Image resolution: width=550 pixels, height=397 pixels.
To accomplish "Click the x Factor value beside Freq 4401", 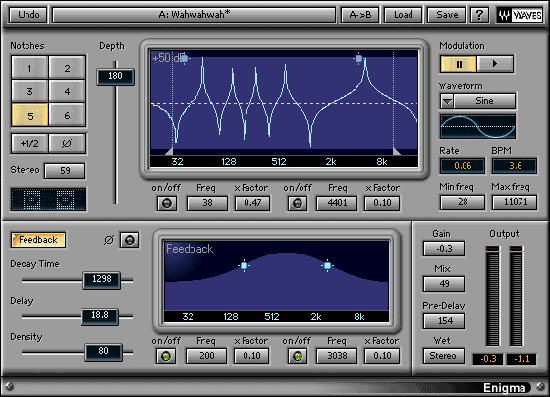I will tap(382, 203).
